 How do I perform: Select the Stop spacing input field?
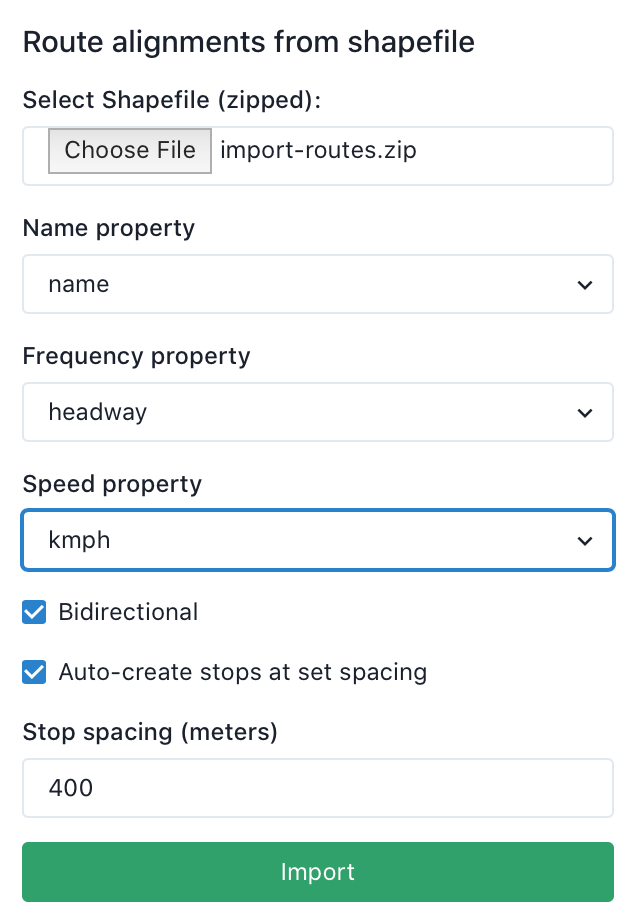pyautogui.click(x=317, y=788)
